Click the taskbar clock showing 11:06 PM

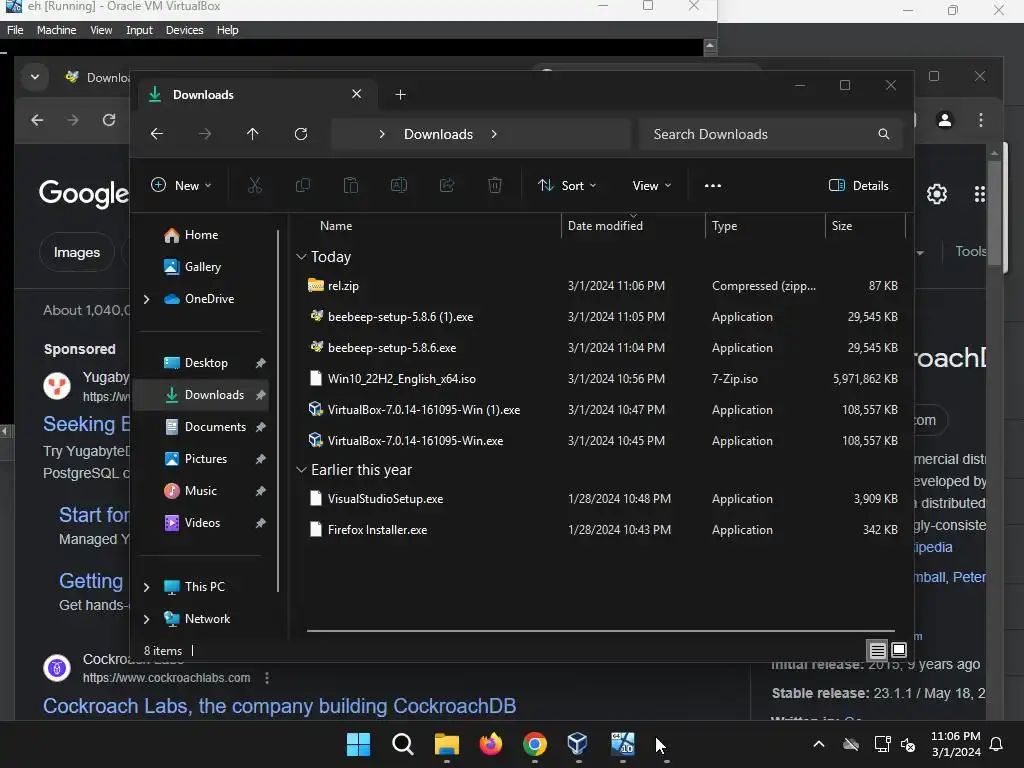click(x=955, y=744)
